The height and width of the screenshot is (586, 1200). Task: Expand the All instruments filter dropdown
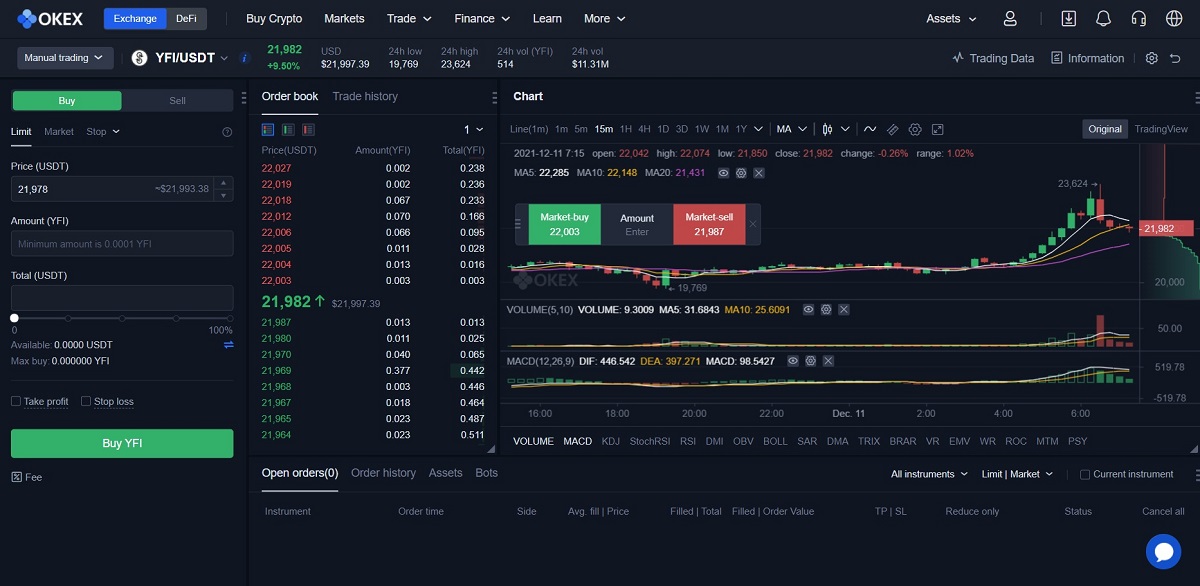tap(929, 474)
